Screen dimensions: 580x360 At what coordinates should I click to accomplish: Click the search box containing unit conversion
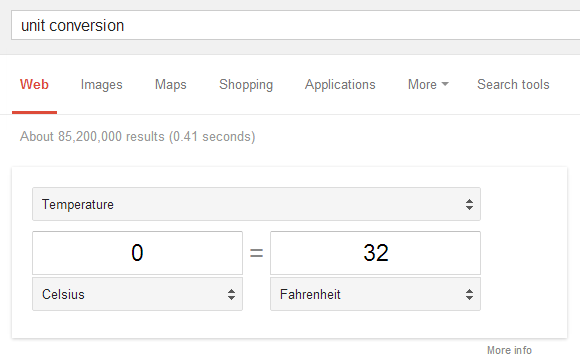pyautogui.click(x=296, y=25)
